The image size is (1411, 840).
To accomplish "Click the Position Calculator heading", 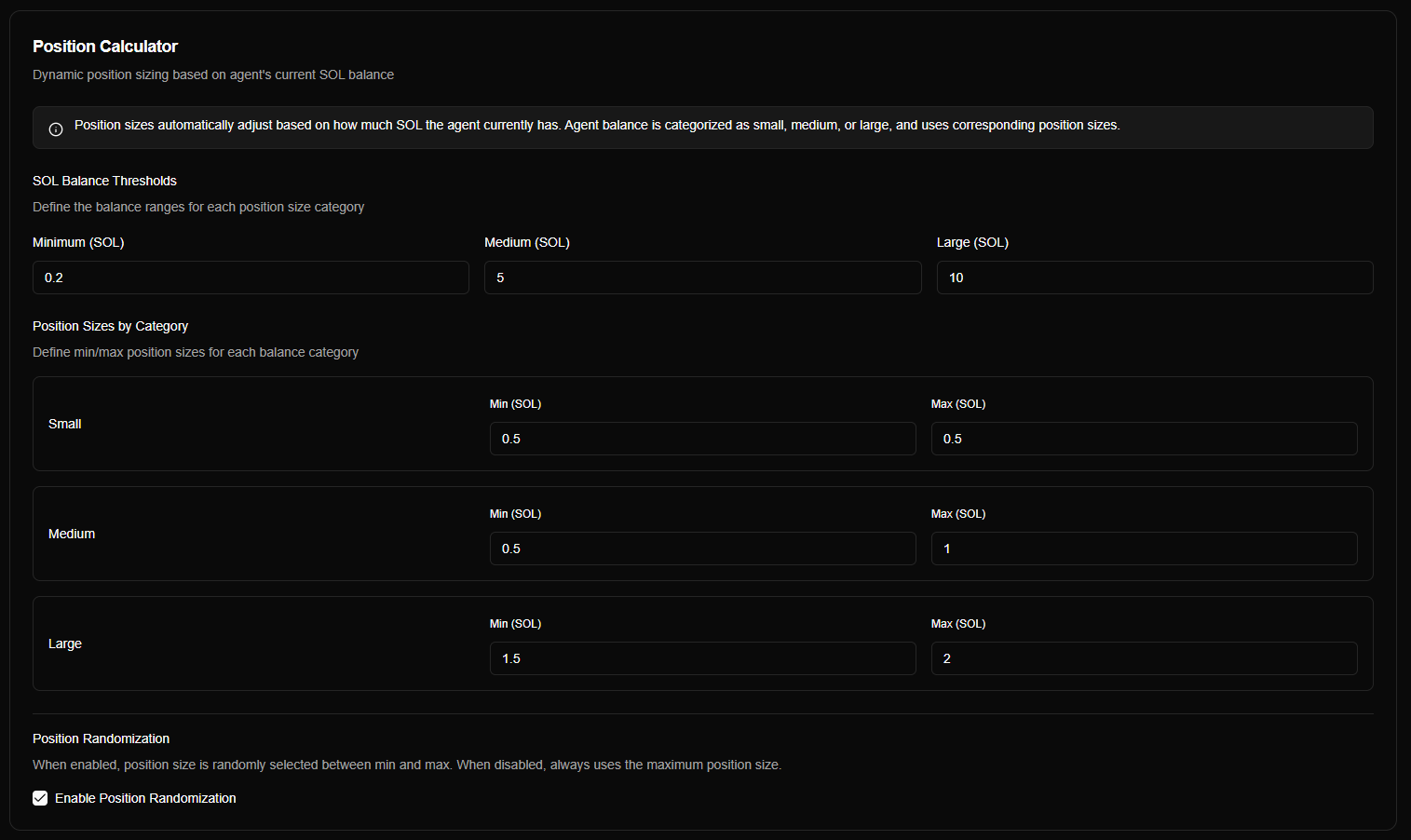I will pos(105,47).
